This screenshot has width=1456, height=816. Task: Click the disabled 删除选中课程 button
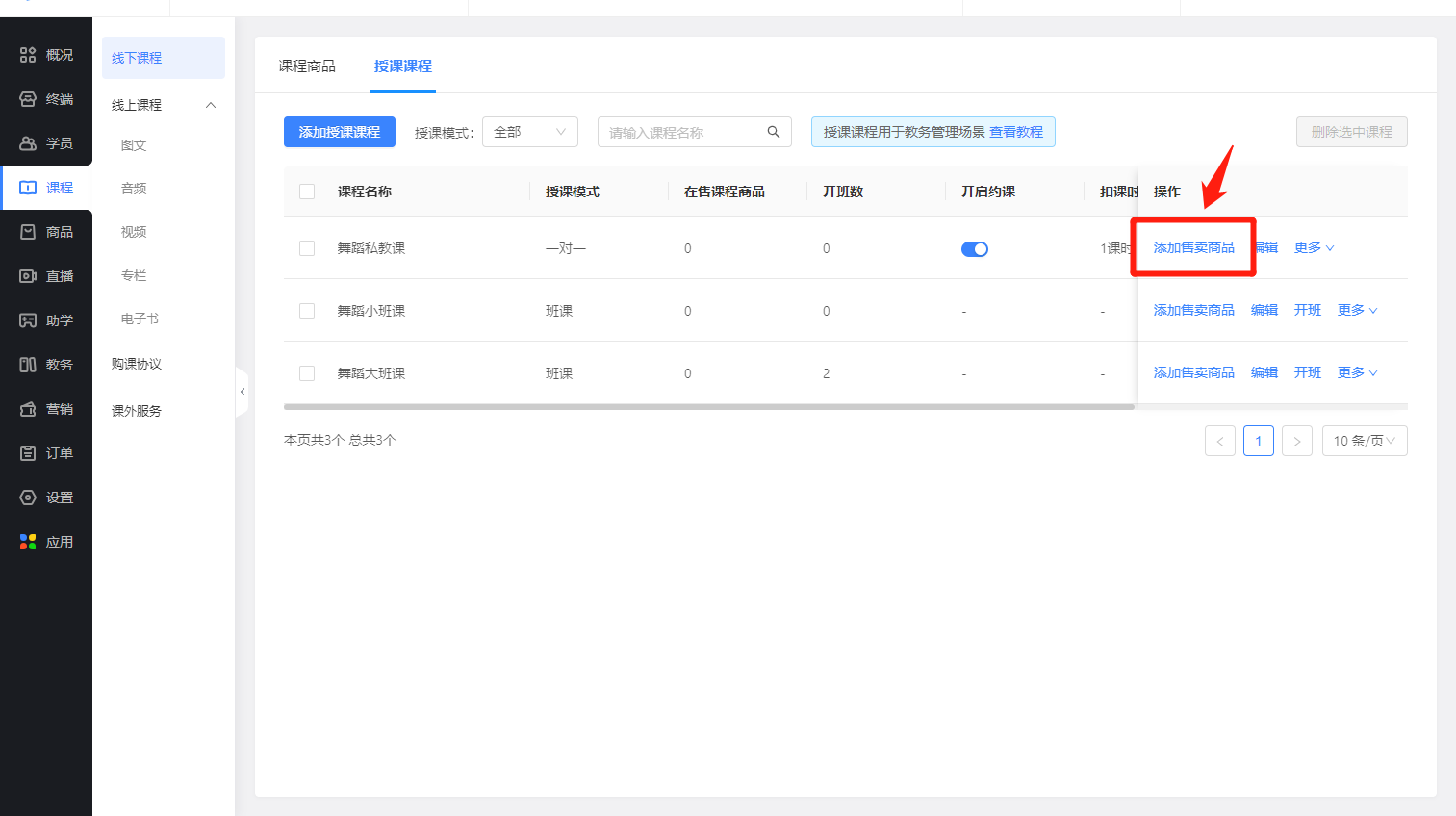point(1352,132)
